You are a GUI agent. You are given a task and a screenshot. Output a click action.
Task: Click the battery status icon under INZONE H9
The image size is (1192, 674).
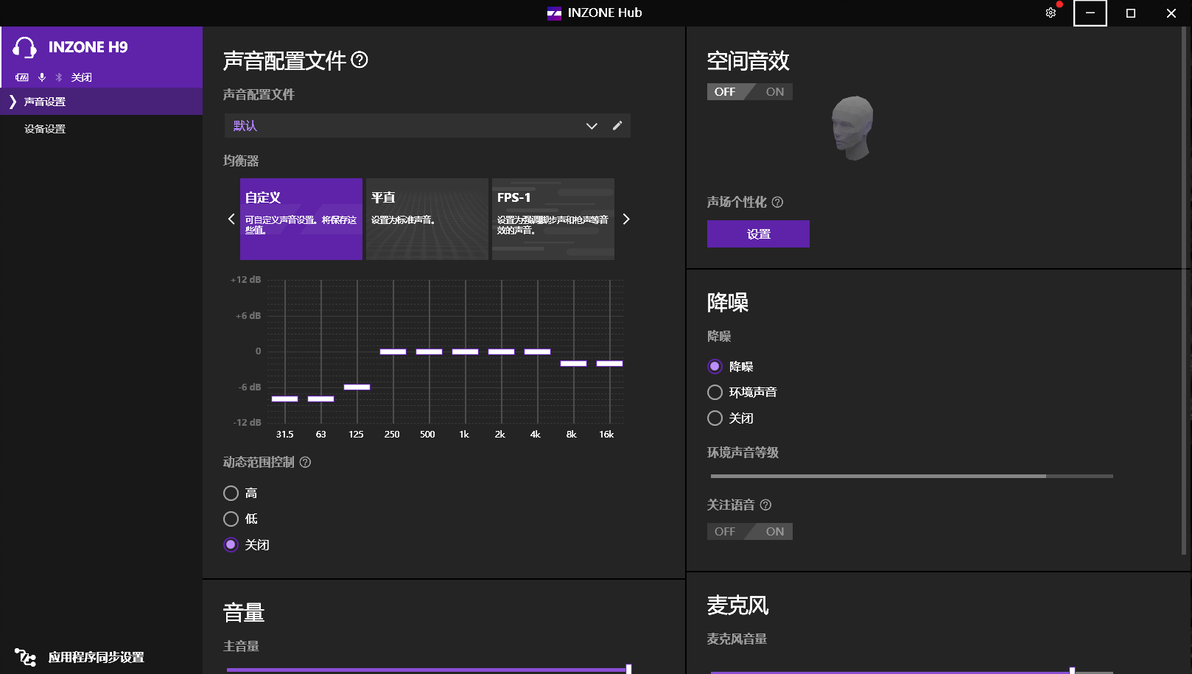(x=22, y=78)
